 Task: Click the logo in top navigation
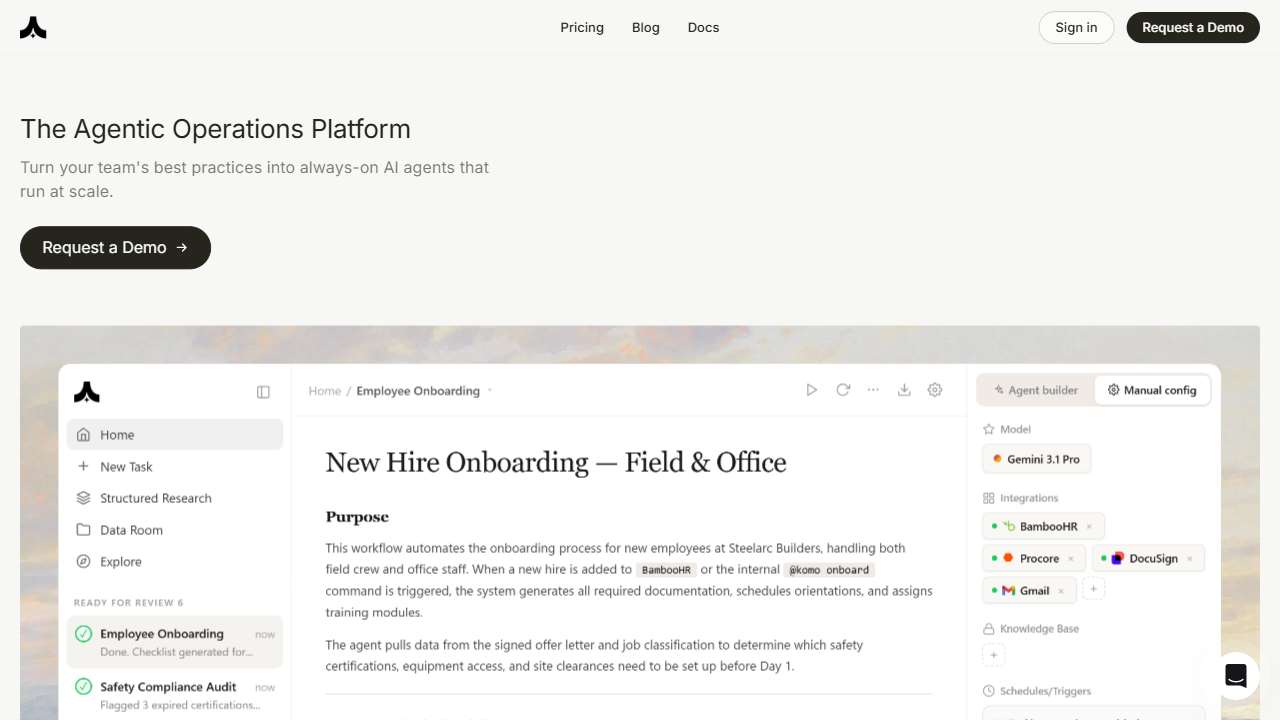(x=33, y=28)
